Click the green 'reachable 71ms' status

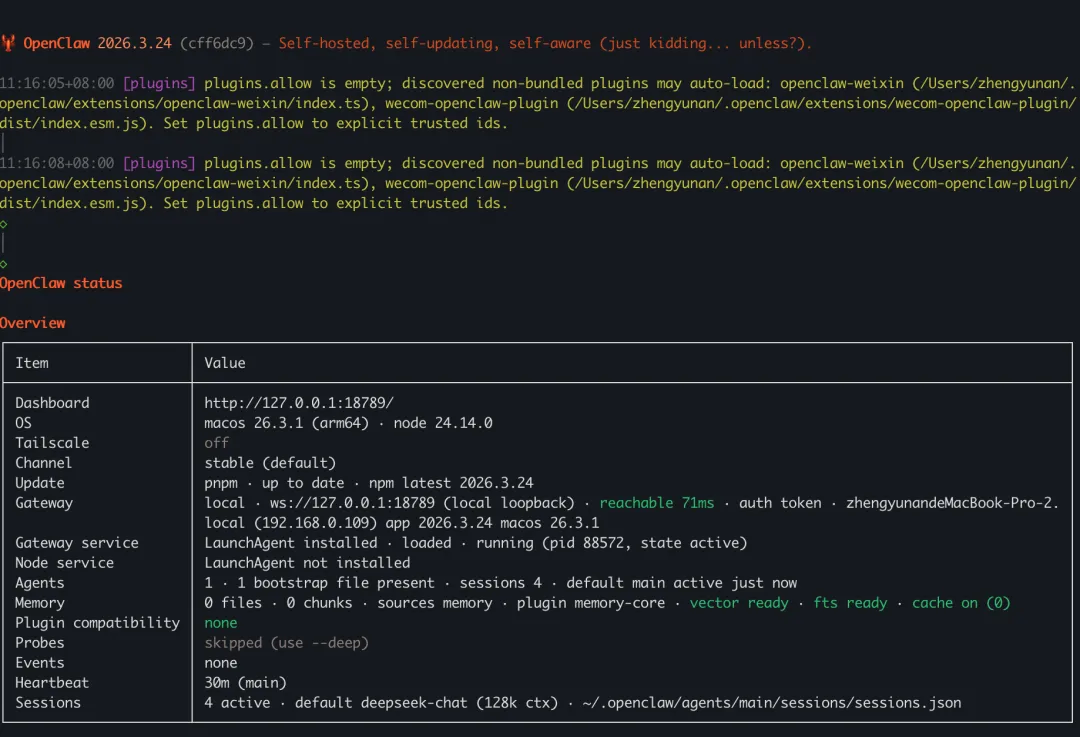[x=656, y=503]
